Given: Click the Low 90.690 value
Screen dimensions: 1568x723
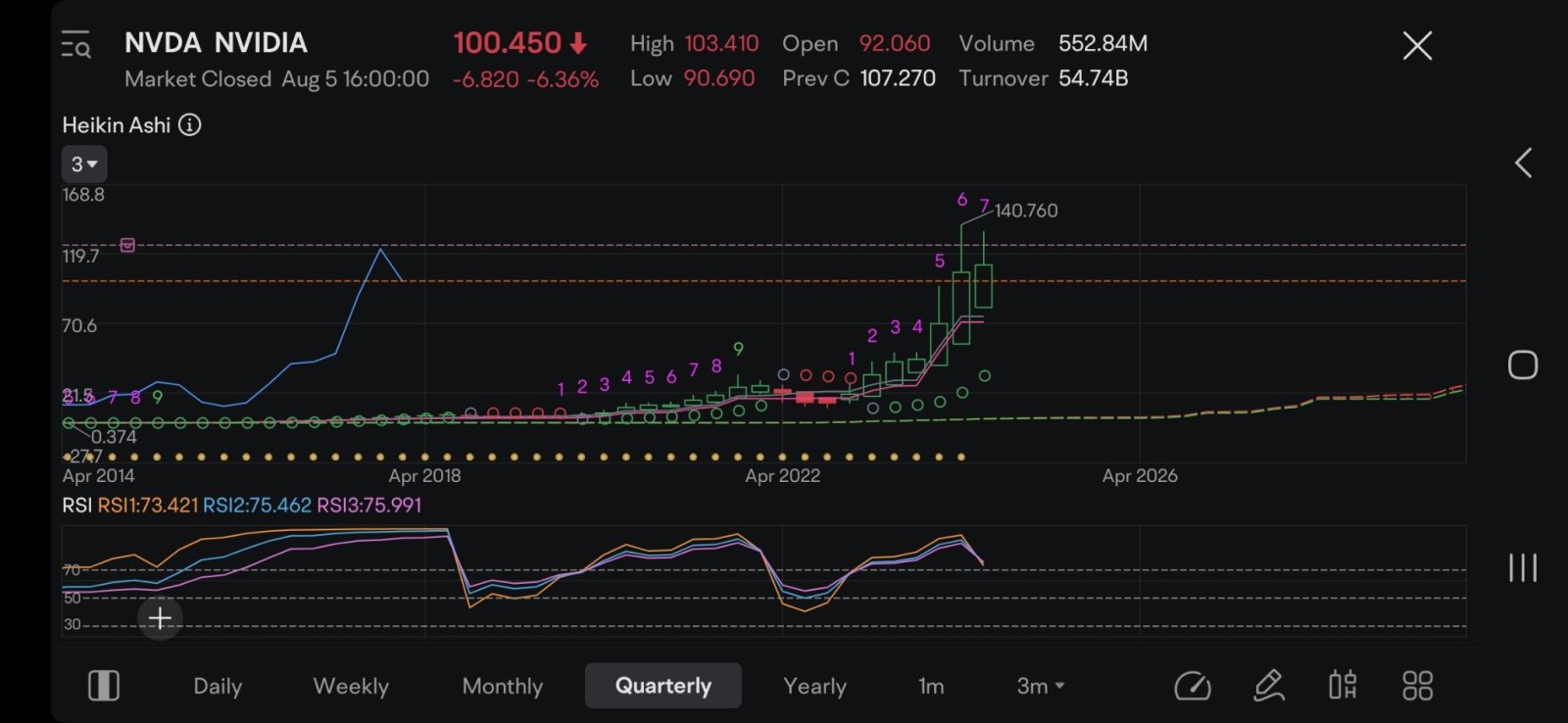Looking at the screenshot, I should pyautogui.click(x=719, y=78).
